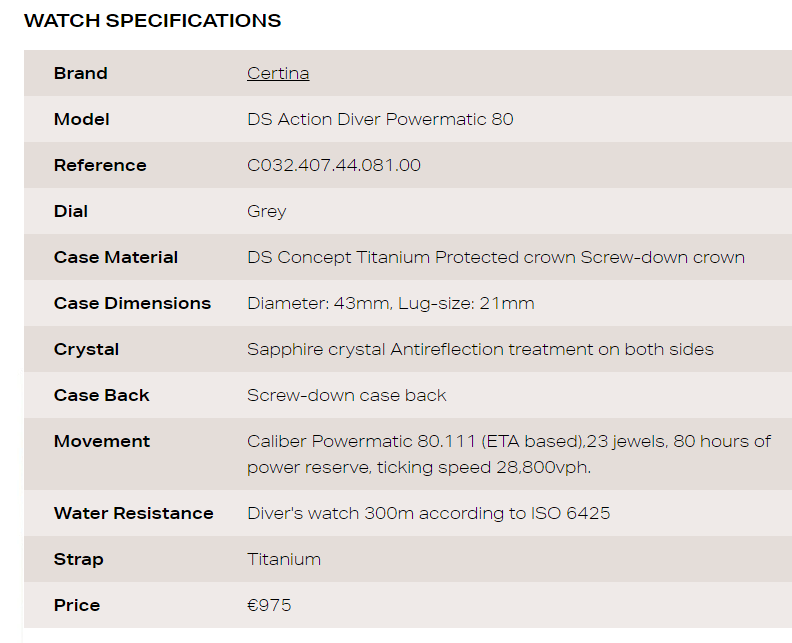The width and height of the screenshot is (792, 643).
Task: Select the Case Dimensions label
Action: pyautogui.click(x=132, y=303)
